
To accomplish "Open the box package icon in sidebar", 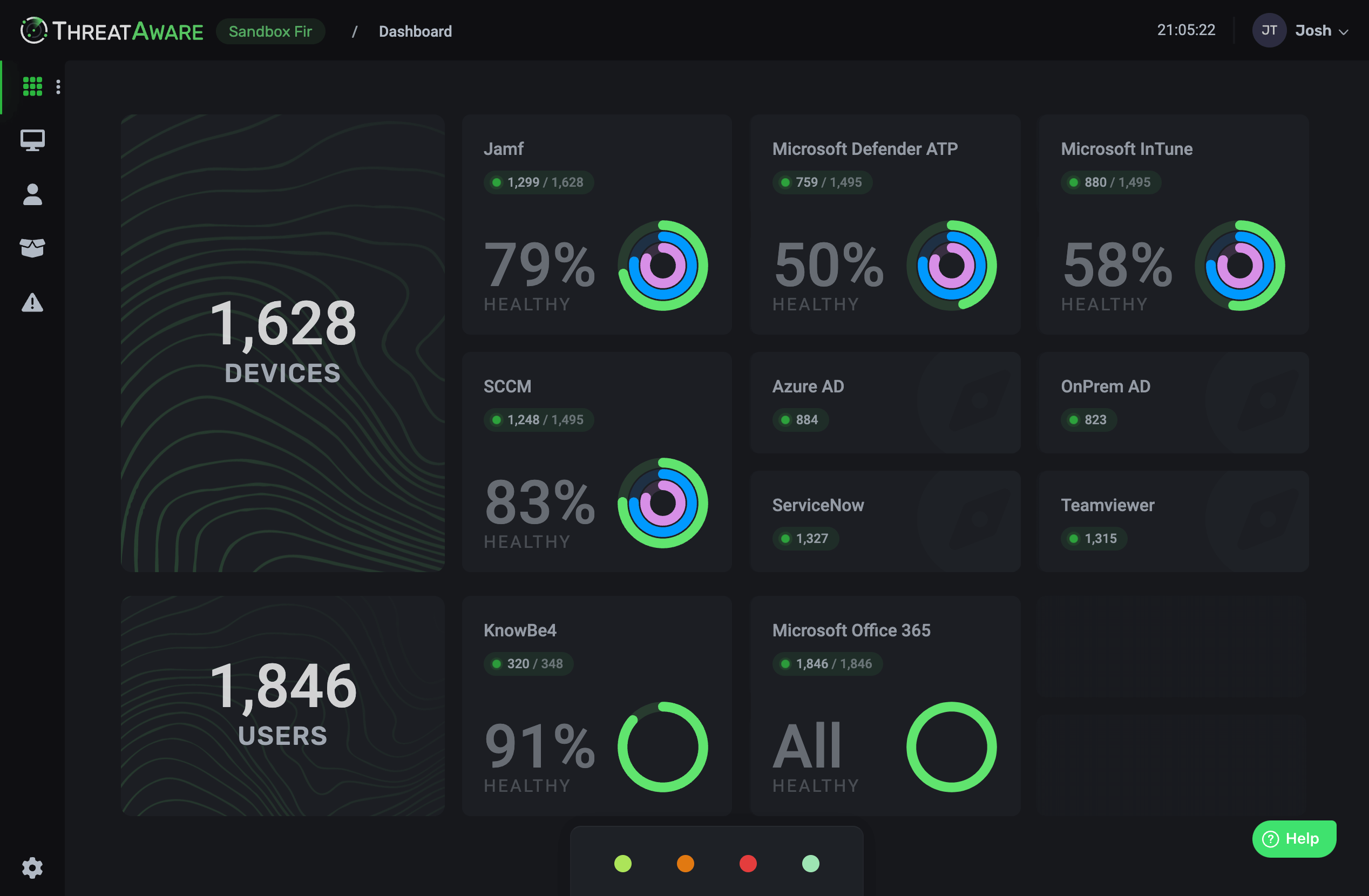I will tap(32, 248).
